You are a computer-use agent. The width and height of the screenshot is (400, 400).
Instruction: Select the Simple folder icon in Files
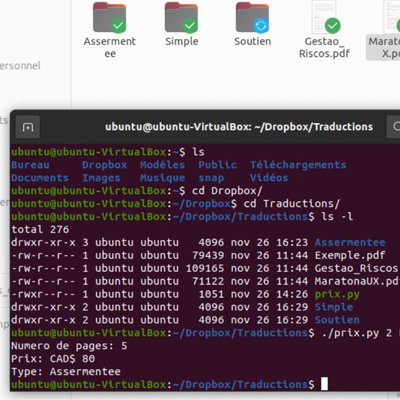tap(181, 17)
